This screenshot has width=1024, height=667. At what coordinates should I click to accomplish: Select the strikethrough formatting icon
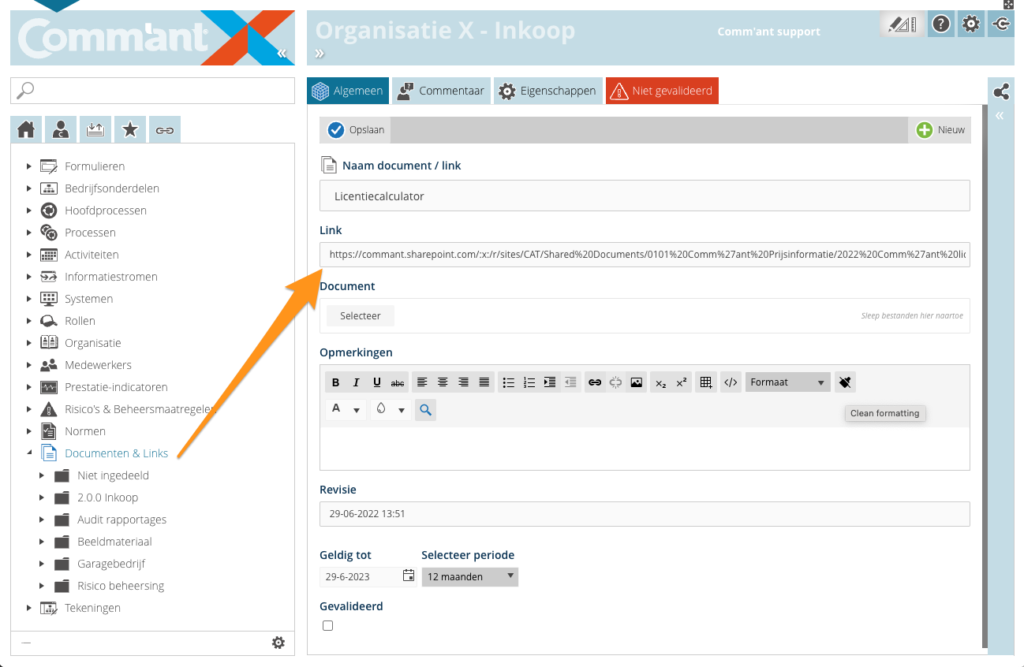tap(397, 382)
